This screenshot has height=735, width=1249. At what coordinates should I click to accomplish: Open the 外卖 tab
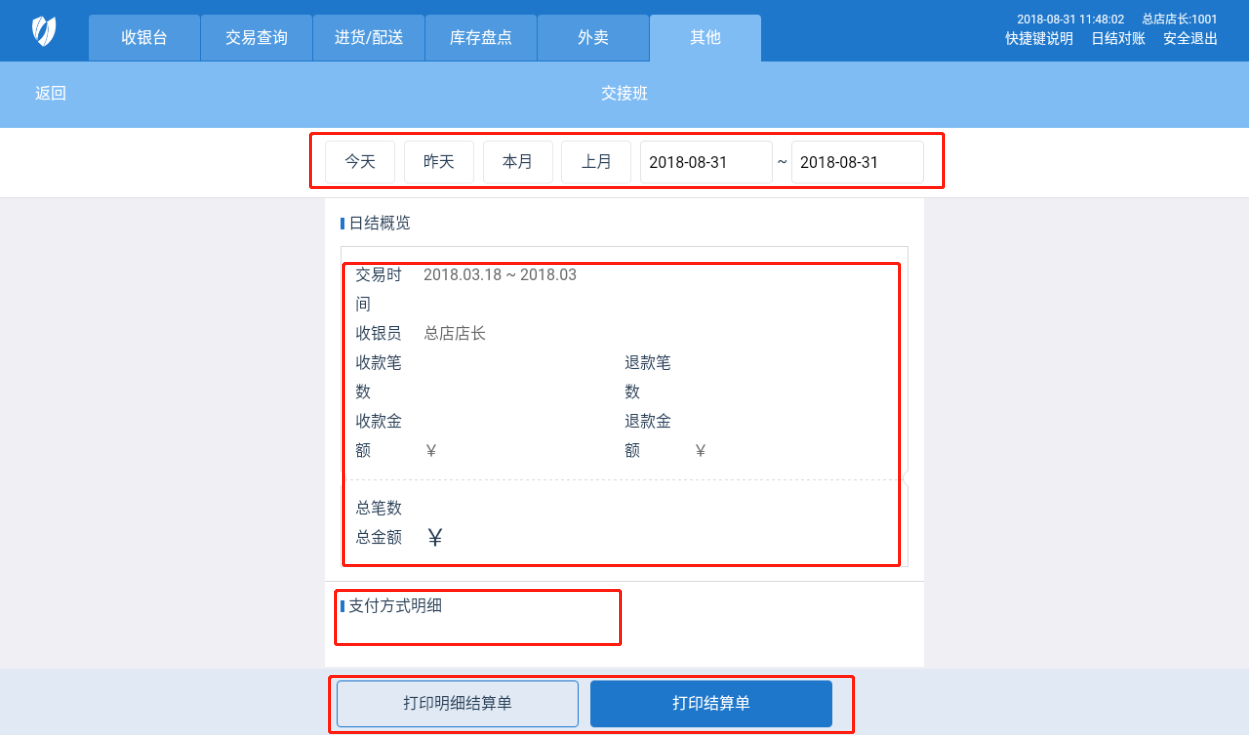[592, 38]
